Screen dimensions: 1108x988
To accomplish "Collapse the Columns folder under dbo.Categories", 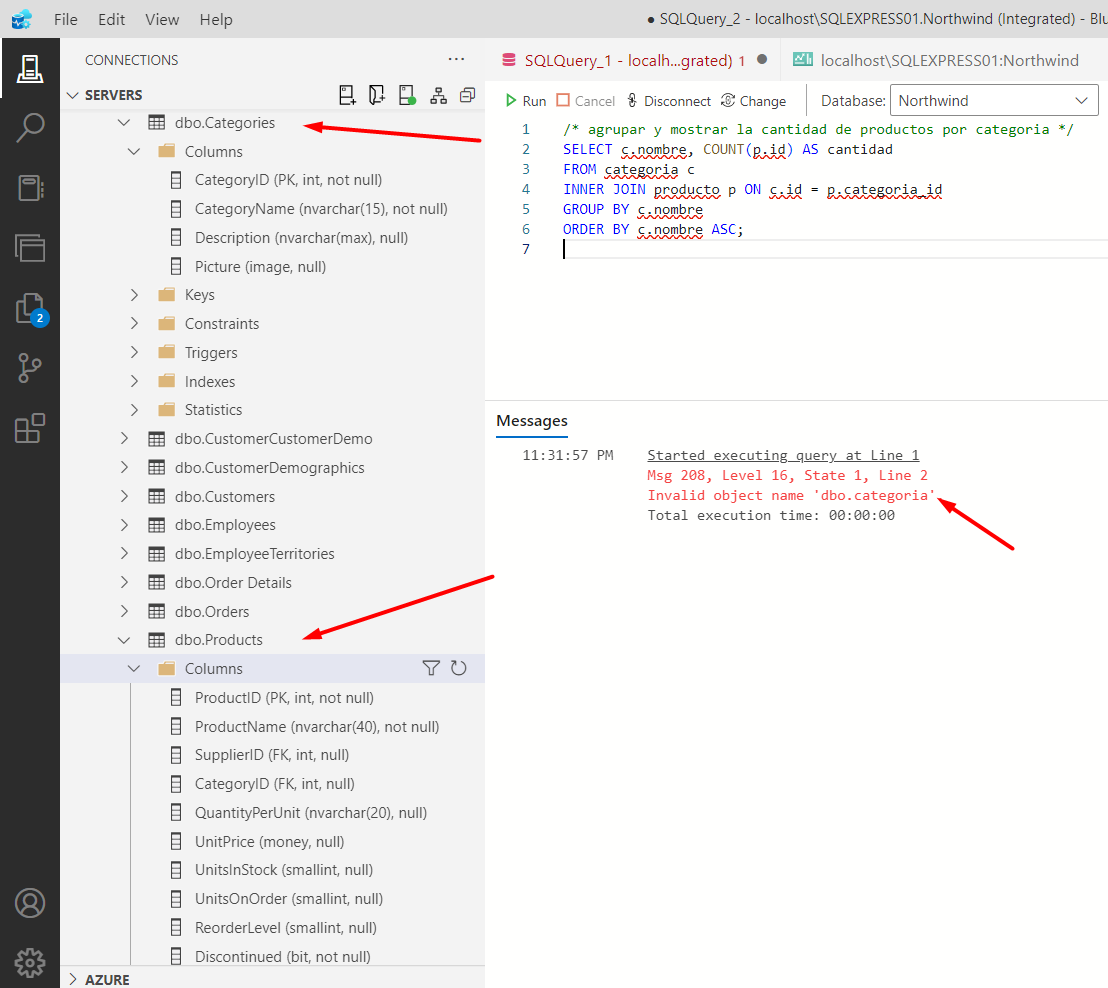I will pos(133,151).
